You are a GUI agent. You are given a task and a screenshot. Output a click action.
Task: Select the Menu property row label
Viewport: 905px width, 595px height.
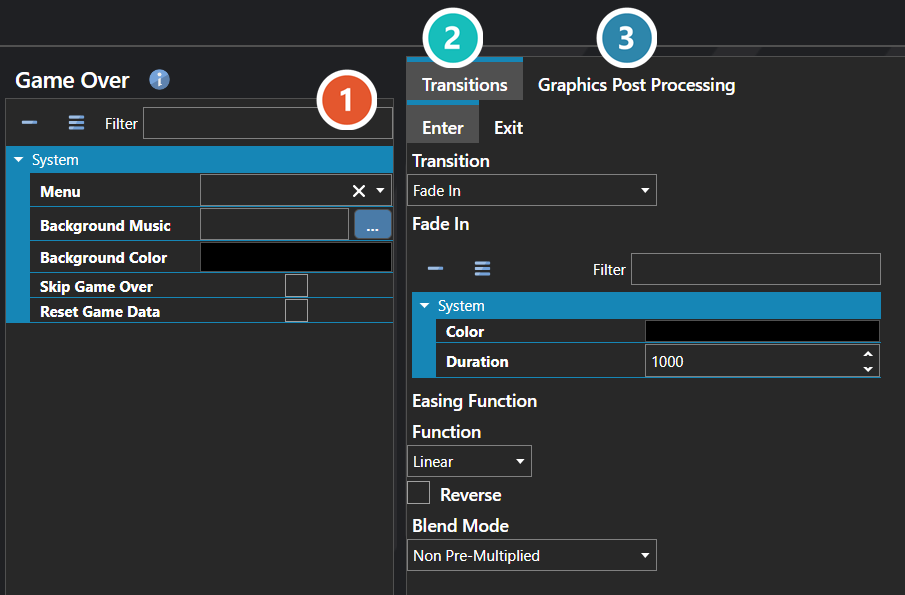point(60,192)
